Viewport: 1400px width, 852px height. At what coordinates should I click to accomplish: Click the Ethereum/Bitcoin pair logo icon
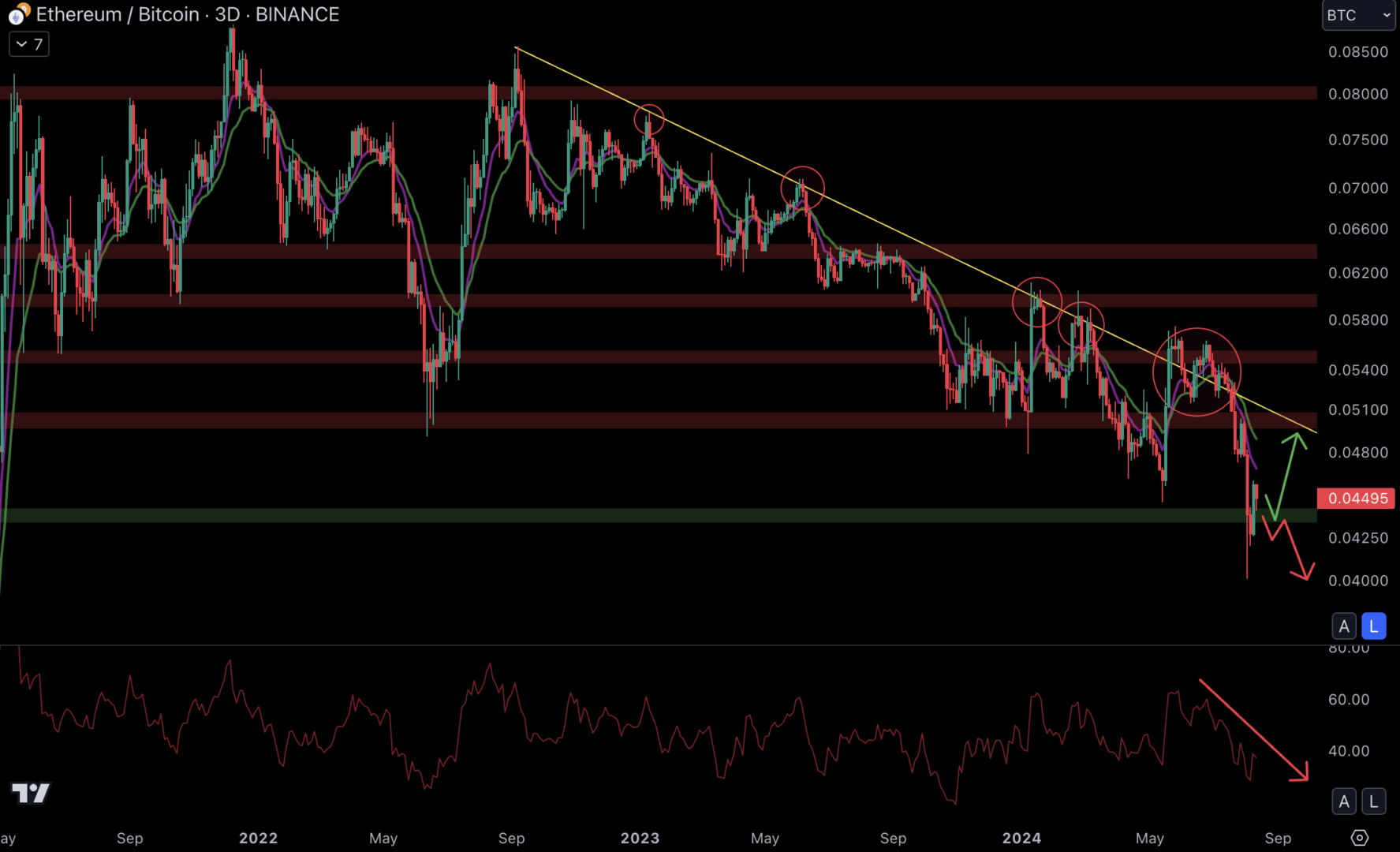pos(18,15)
